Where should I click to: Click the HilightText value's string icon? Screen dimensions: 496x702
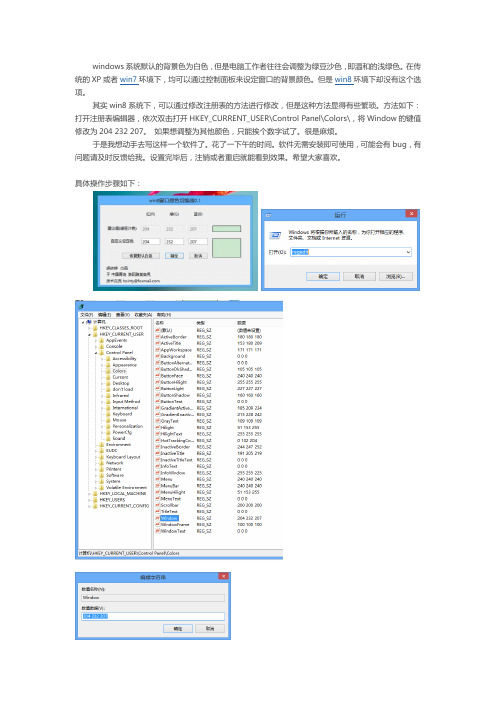pos(158,434)
